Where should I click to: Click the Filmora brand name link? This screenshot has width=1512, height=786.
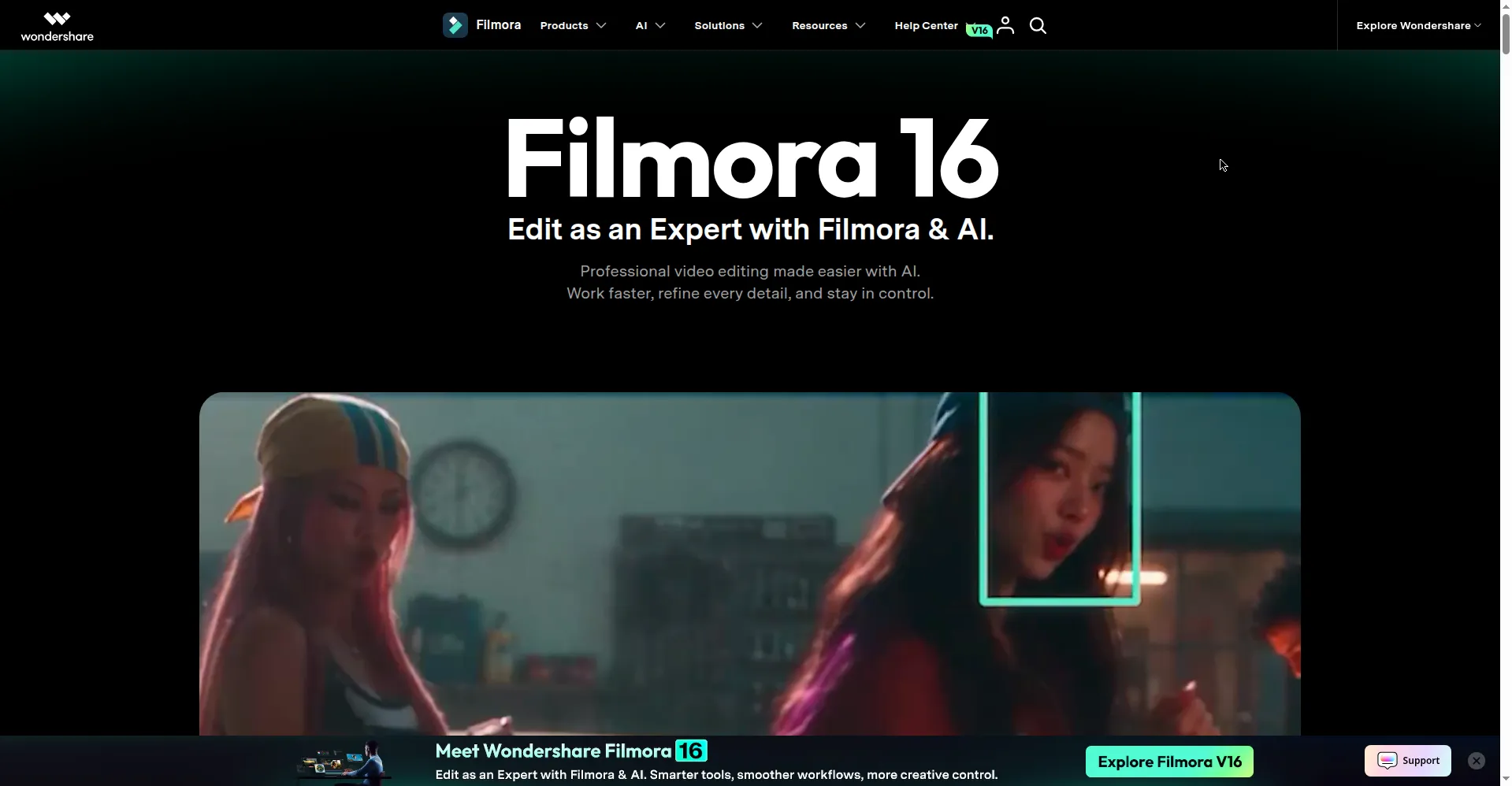click(x=498, y=25)
